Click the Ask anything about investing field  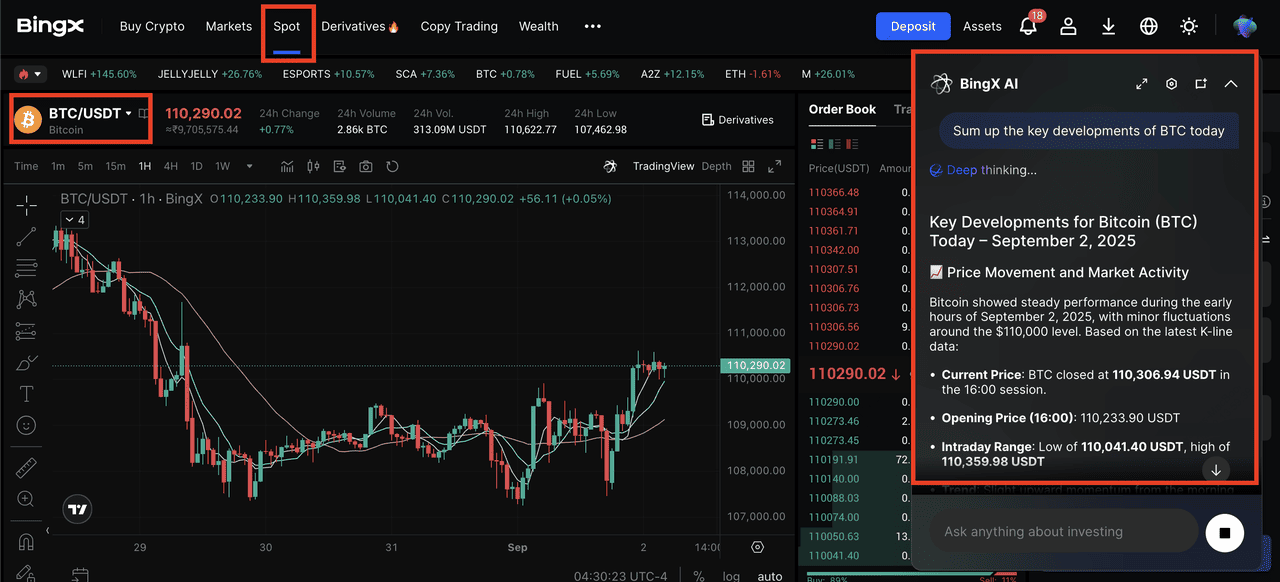(1063, 532)
